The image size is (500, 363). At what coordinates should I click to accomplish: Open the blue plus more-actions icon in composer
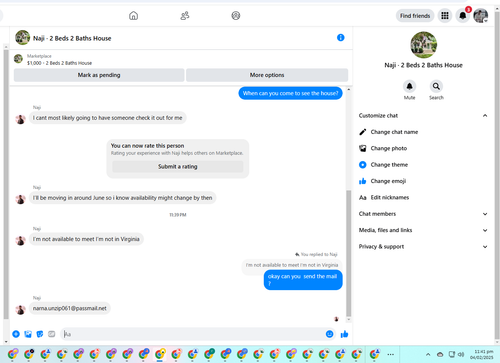[16, 334]
